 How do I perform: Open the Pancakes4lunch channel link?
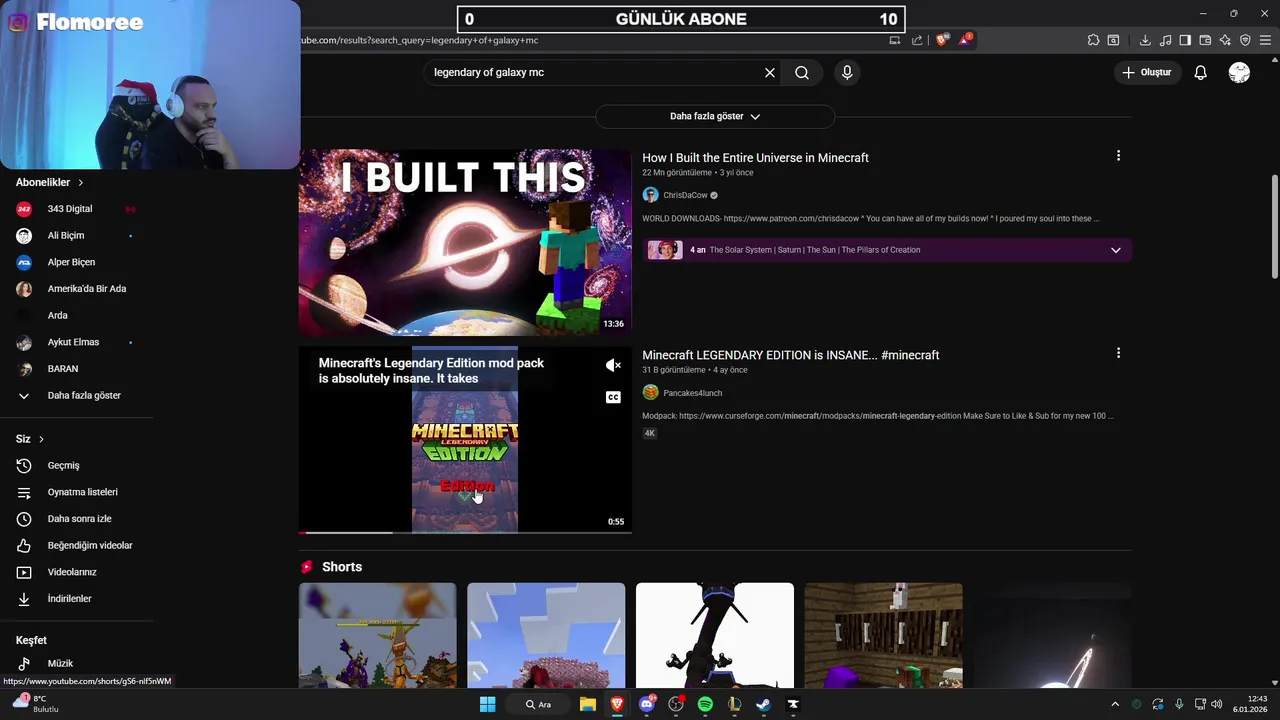pos(692,393)
